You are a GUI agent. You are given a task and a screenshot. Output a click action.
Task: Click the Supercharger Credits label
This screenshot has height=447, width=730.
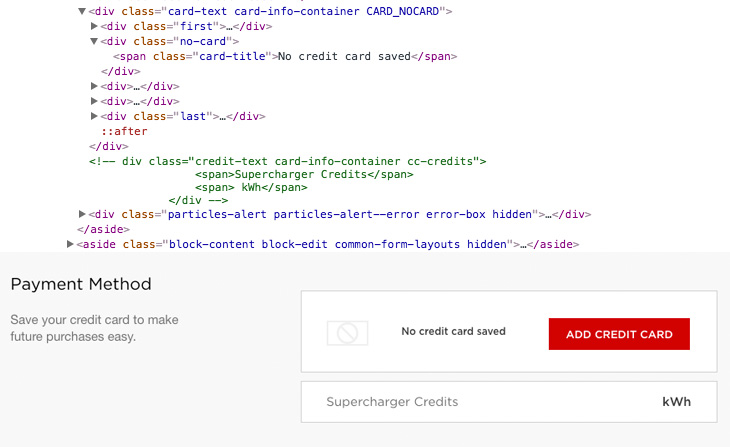coord(392,402)
